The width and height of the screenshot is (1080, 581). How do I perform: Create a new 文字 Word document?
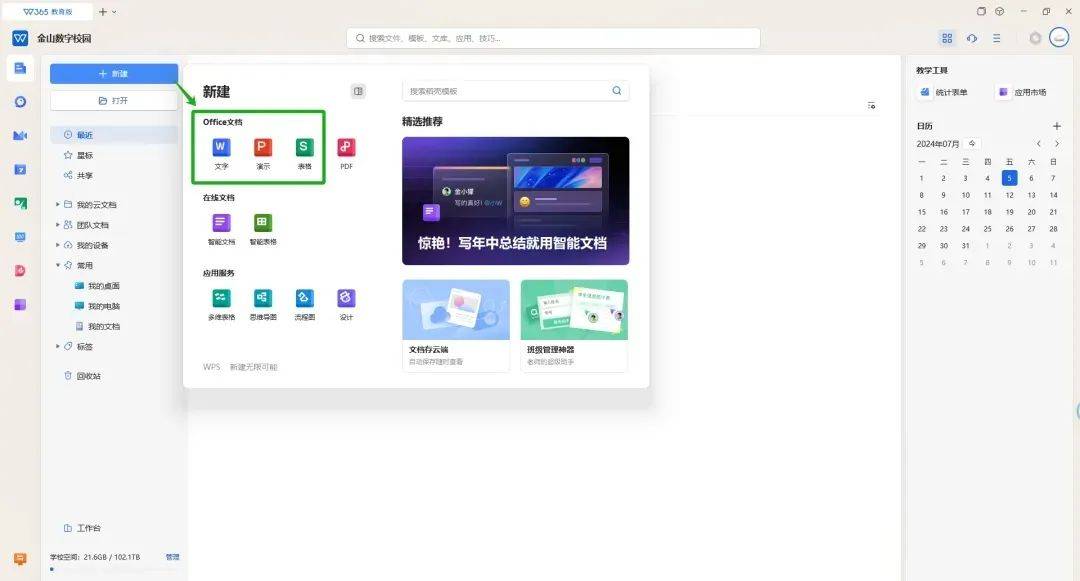[x=220, y=153]
